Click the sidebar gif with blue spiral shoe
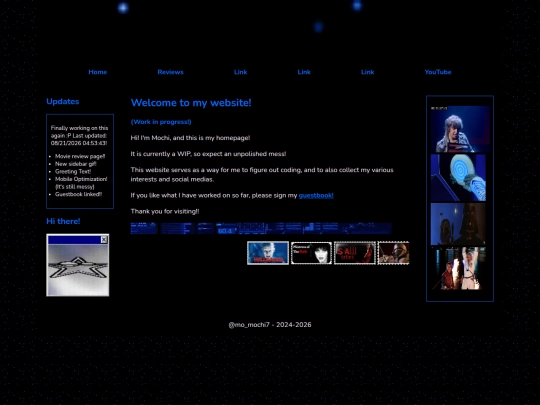 tap(458, 177)
